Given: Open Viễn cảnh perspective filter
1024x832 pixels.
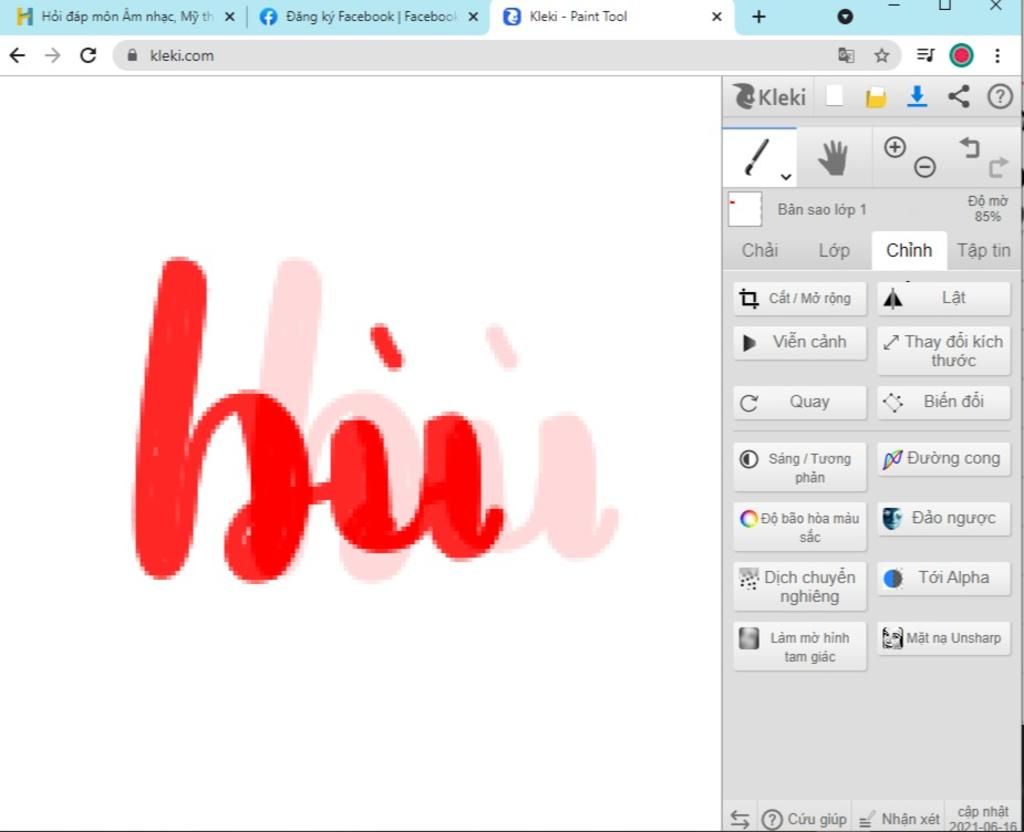Looking at the screenshot, I should coord(799,342).
